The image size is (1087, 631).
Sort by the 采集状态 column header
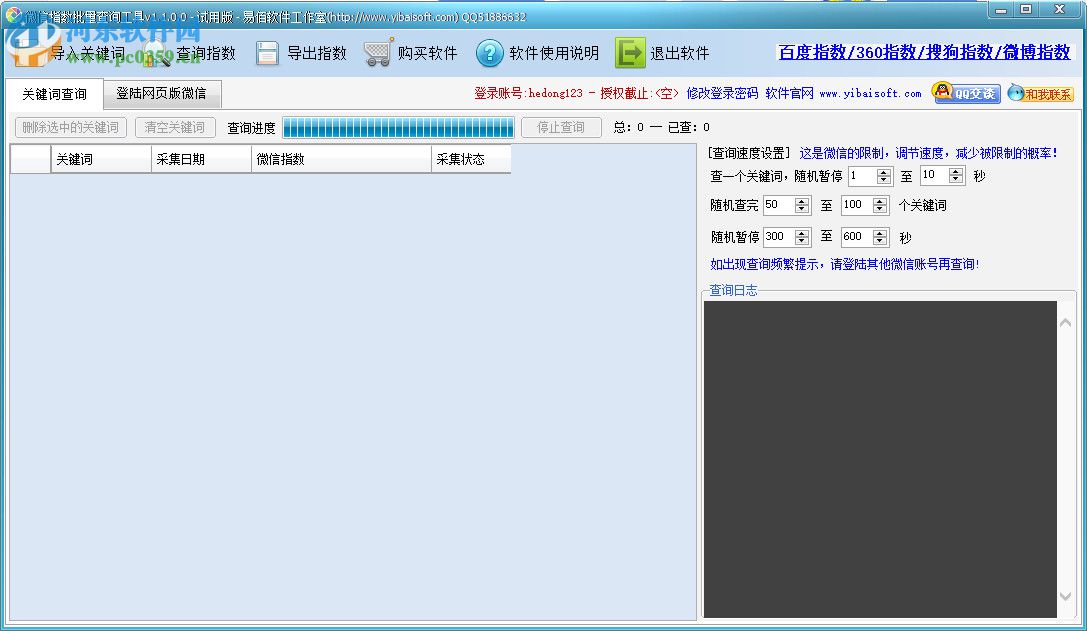471,159
